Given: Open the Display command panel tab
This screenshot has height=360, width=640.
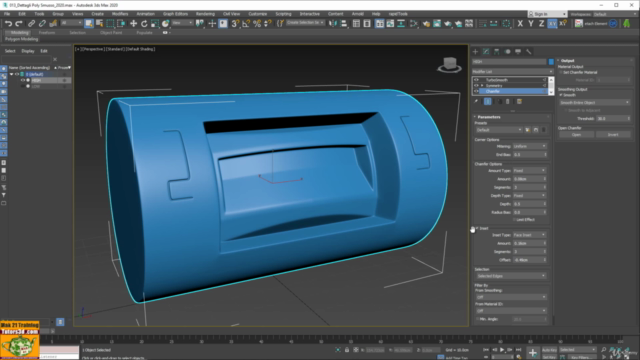Looking at the screenshot, I should click(x=518, y=52).
